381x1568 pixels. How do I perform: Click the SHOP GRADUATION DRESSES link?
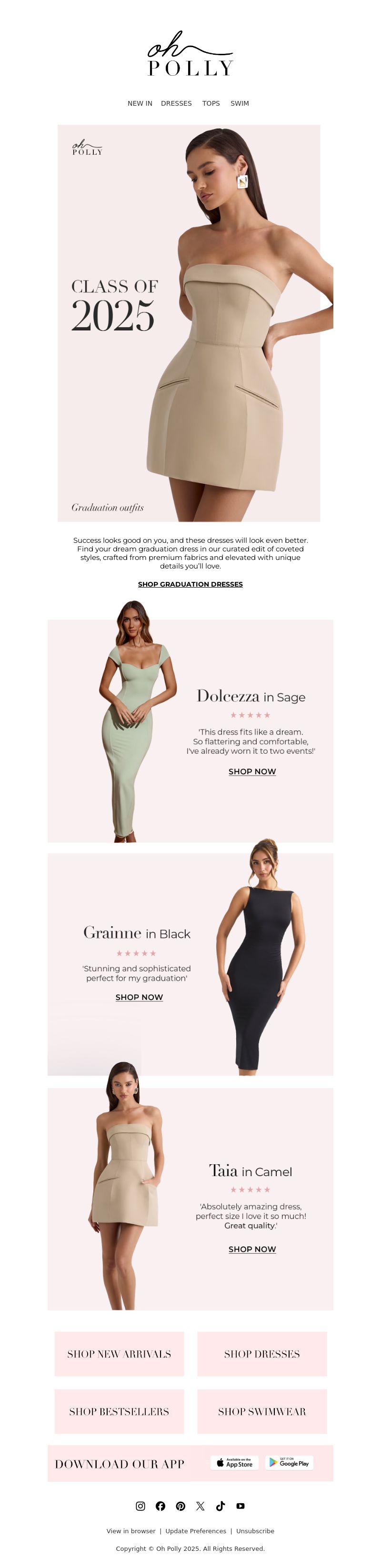[190, 584]
